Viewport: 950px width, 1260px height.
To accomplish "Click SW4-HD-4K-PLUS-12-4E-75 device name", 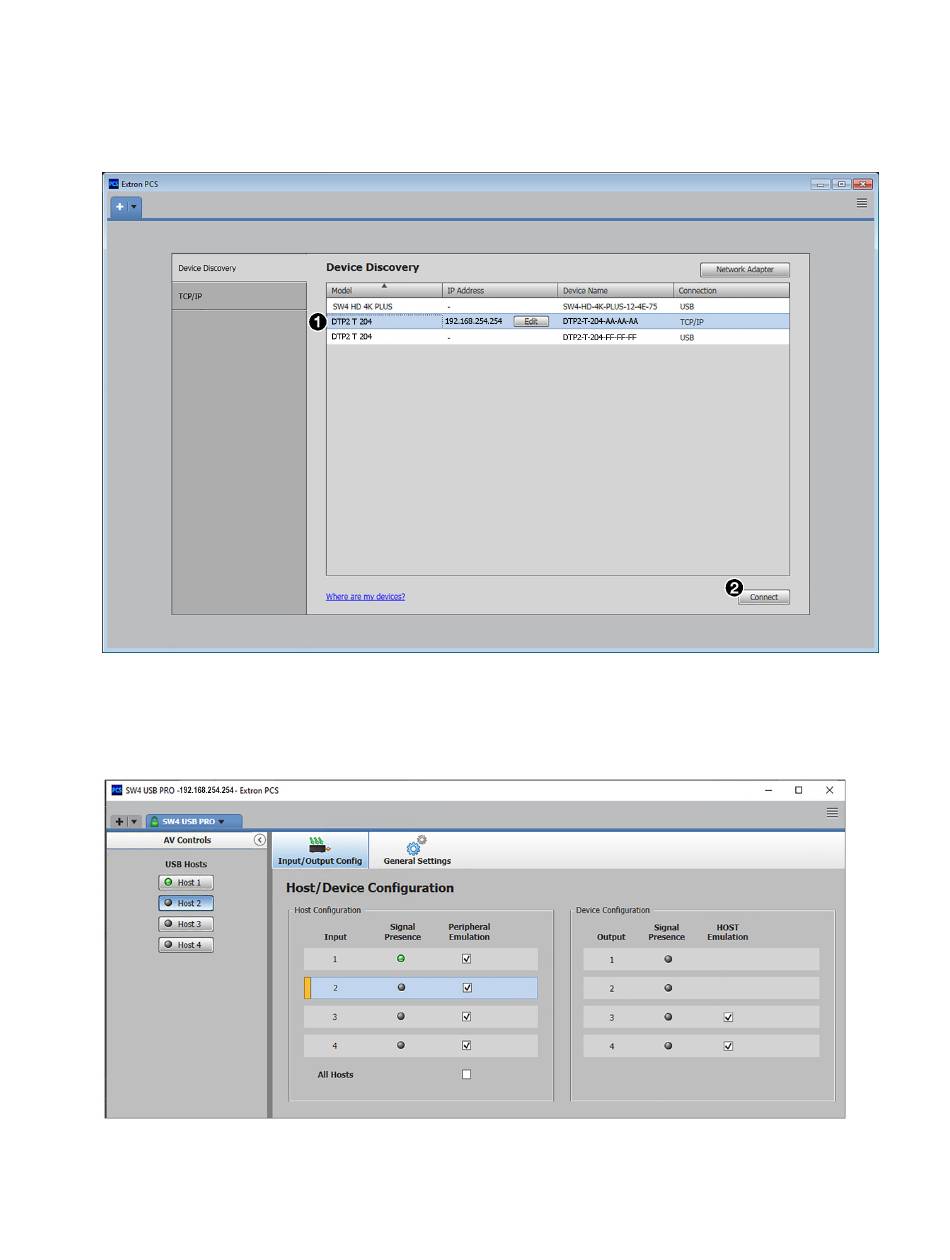I will [610, 306].
